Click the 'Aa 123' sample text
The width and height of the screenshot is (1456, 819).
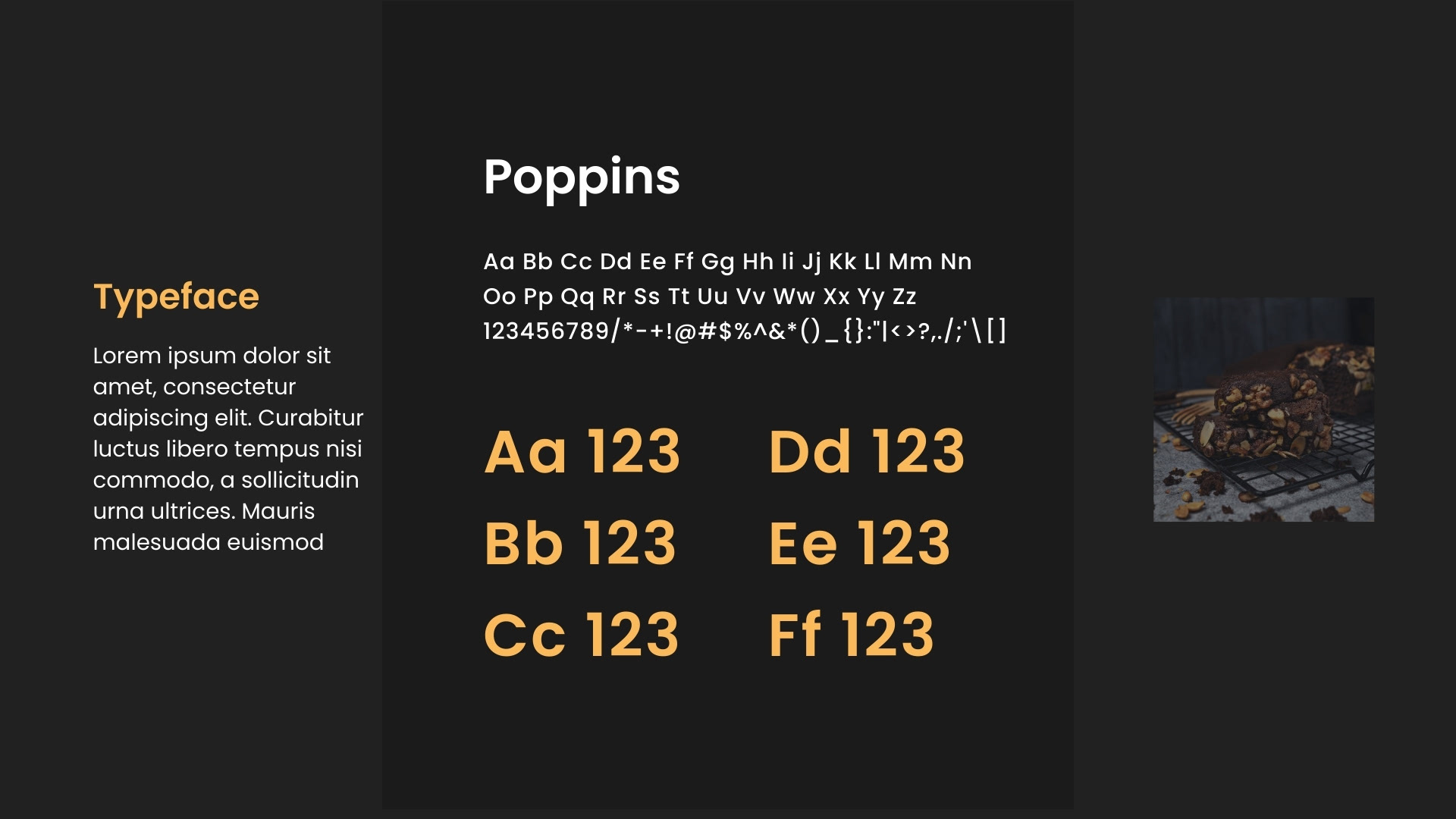tap(582, 451)
